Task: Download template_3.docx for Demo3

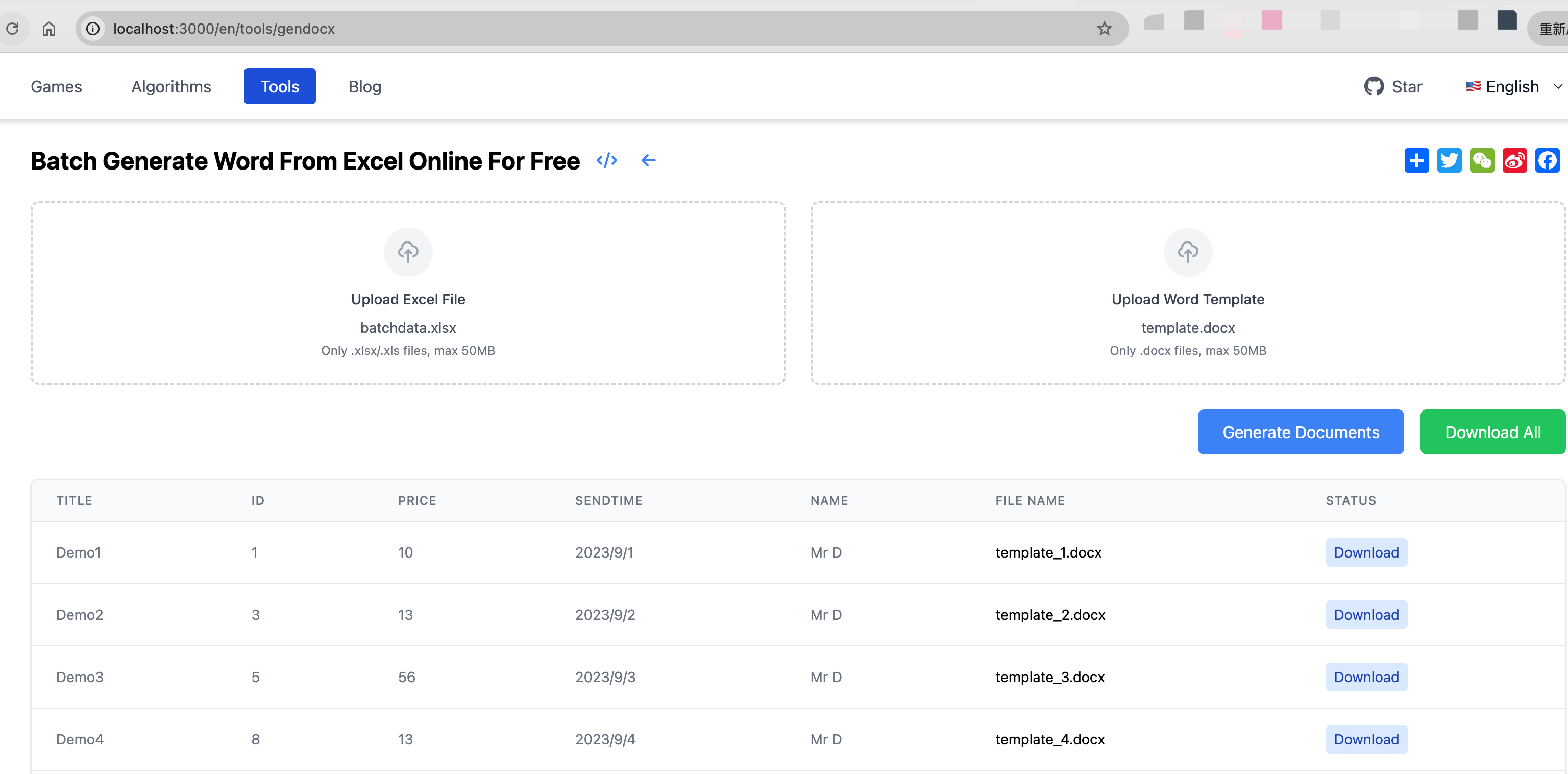Action: pyautogui.click(x=1366, y=677)
